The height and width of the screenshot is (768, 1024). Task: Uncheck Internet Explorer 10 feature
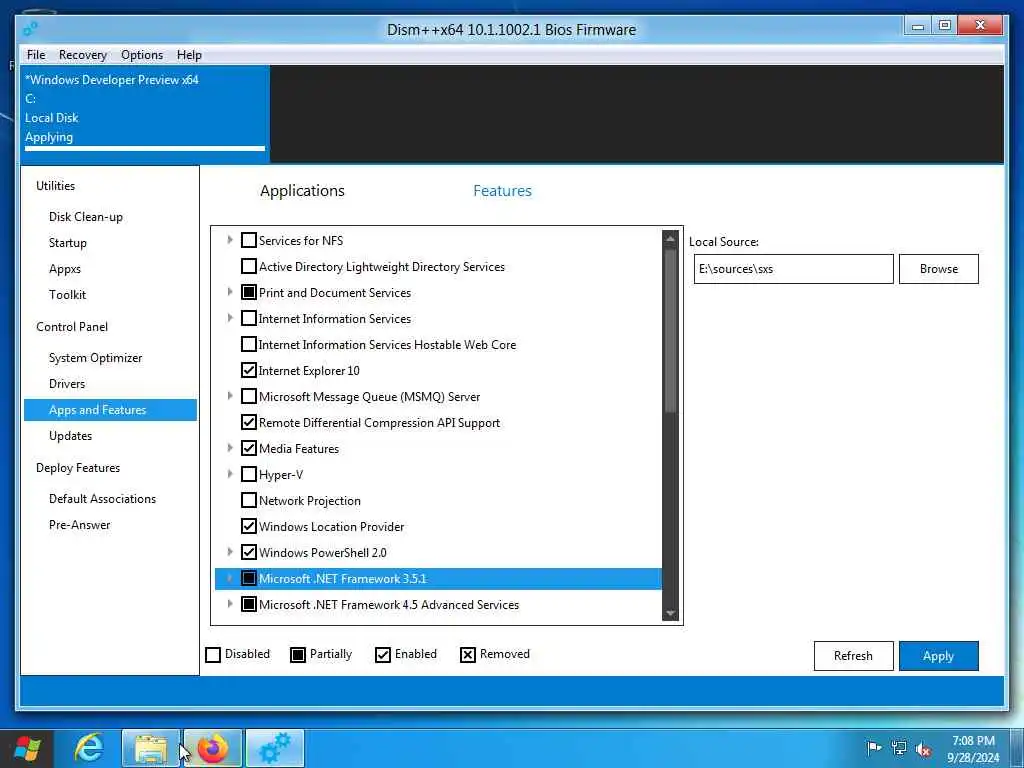248,370
